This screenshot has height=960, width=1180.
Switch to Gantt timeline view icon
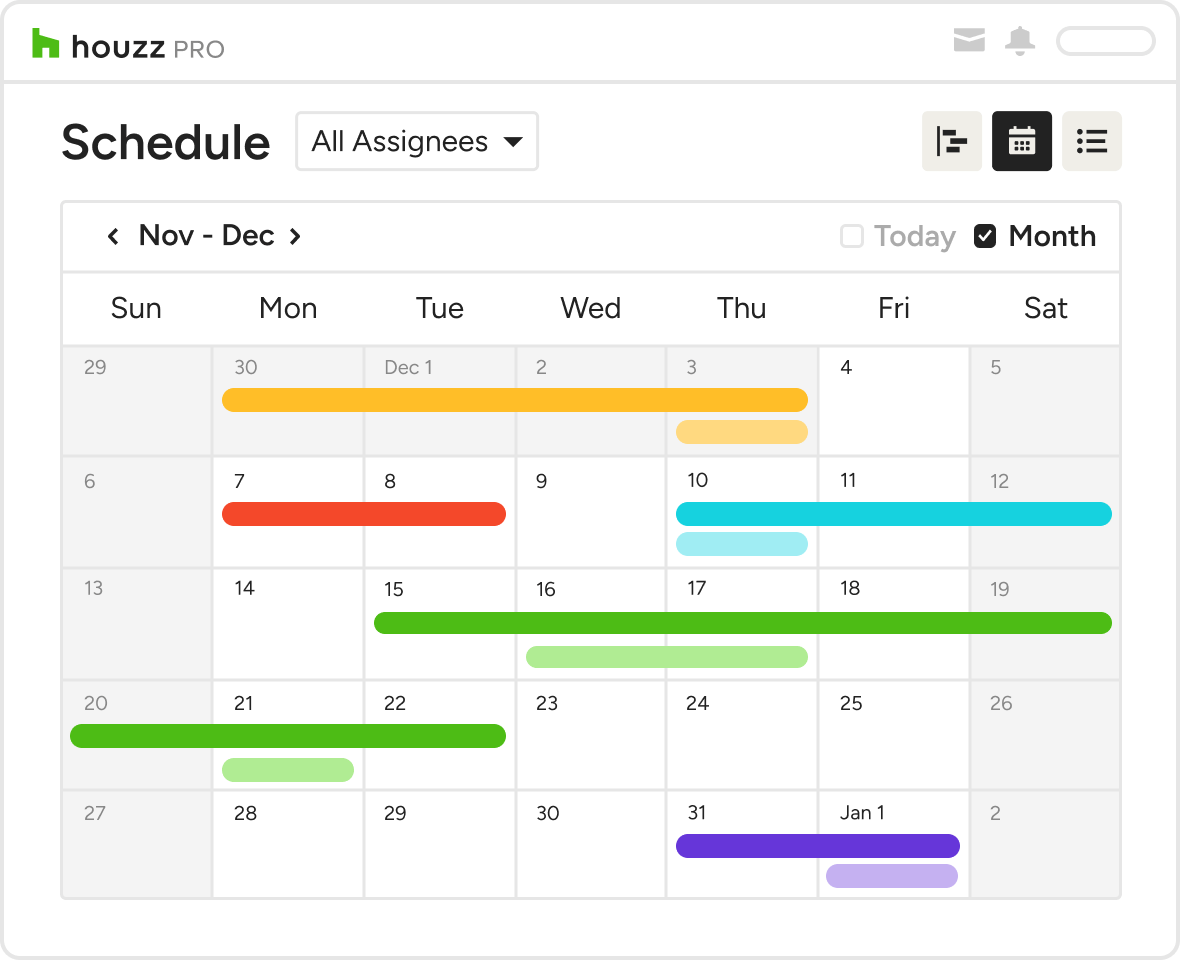point(951,141)
